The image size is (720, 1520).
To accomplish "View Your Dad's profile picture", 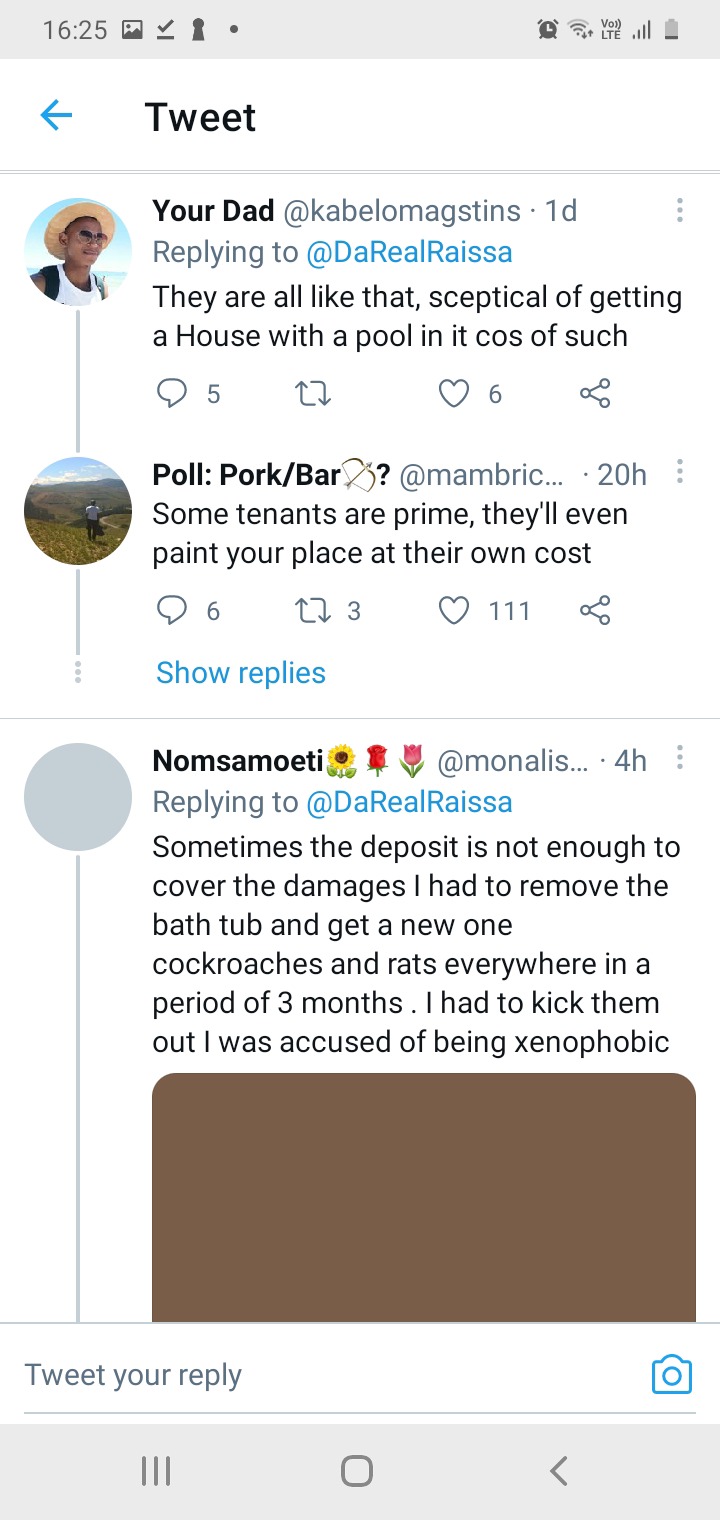I will (78, 251).
